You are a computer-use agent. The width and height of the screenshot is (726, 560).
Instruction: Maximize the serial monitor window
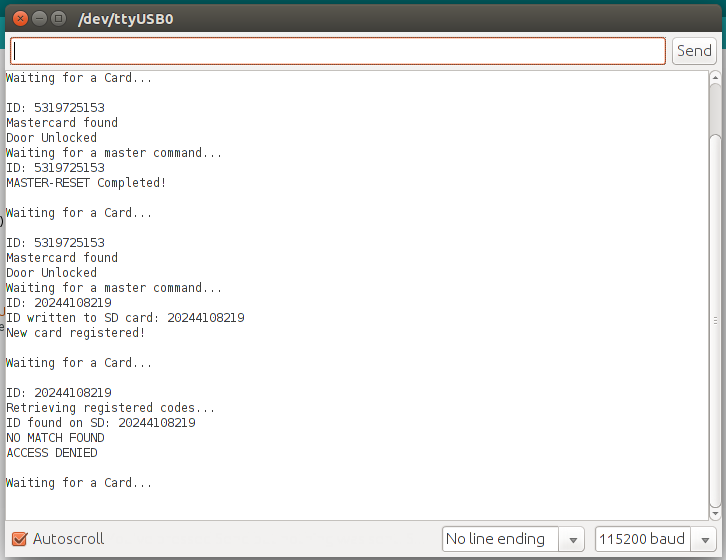(x=58, y=19)
